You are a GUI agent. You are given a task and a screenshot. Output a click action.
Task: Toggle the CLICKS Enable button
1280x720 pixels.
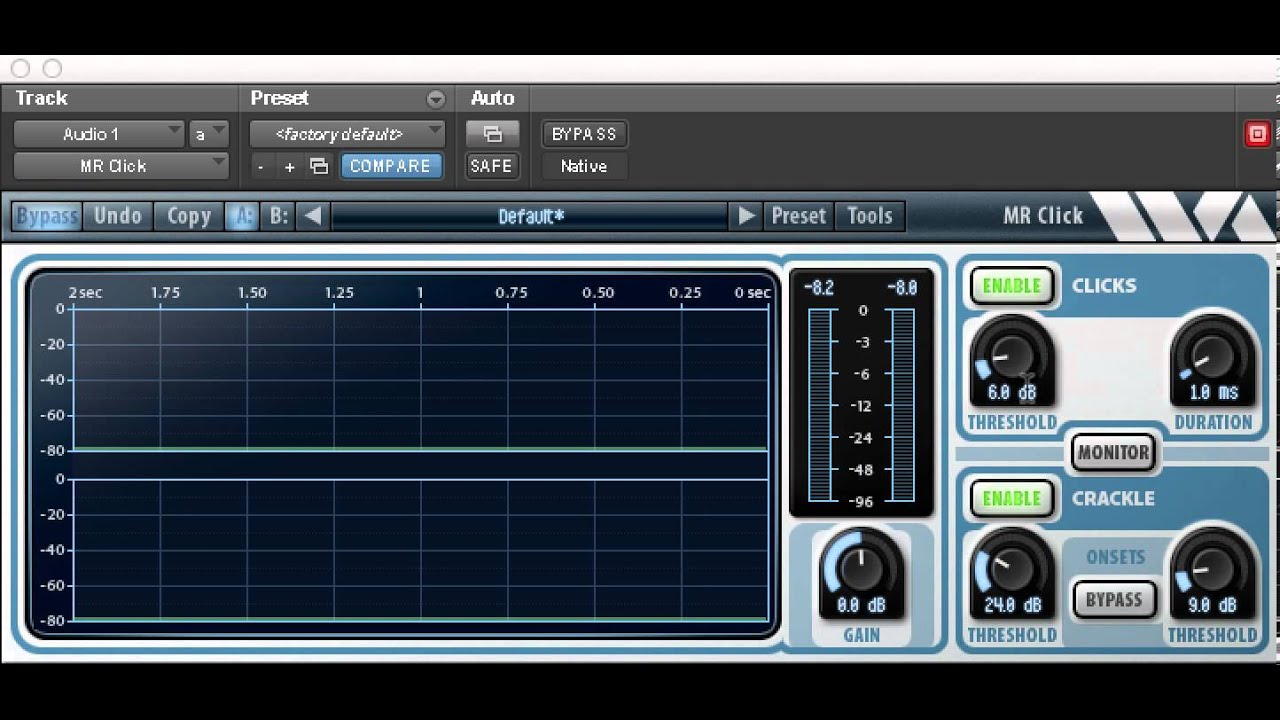coord(1011,286)
